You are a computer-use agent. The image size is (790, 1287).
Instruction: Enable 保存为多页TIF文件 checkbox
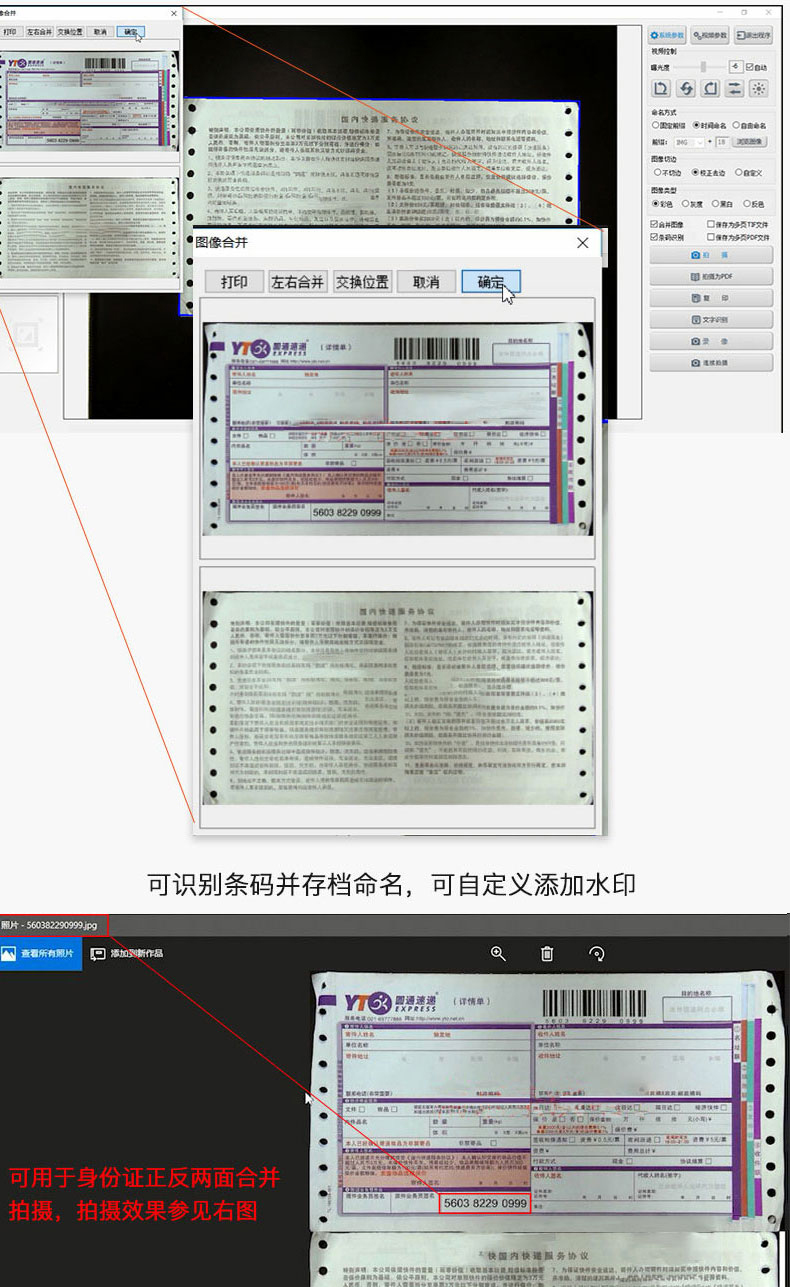738,224
